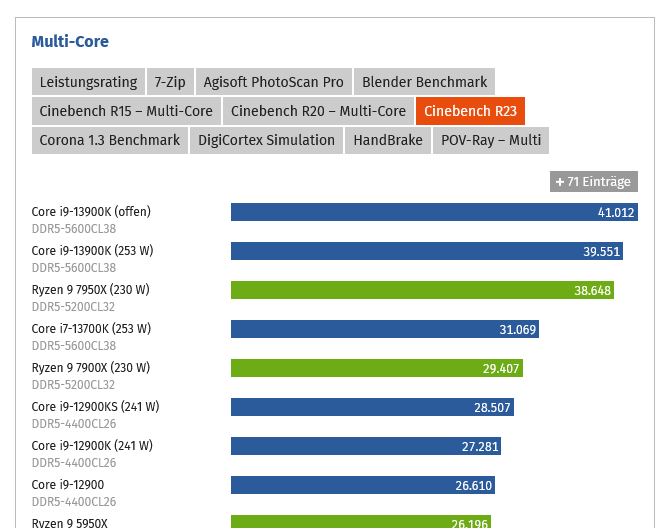Select the label Core i9-12900K (241 W)
668x528 pixels.
(x=92, y=445)
